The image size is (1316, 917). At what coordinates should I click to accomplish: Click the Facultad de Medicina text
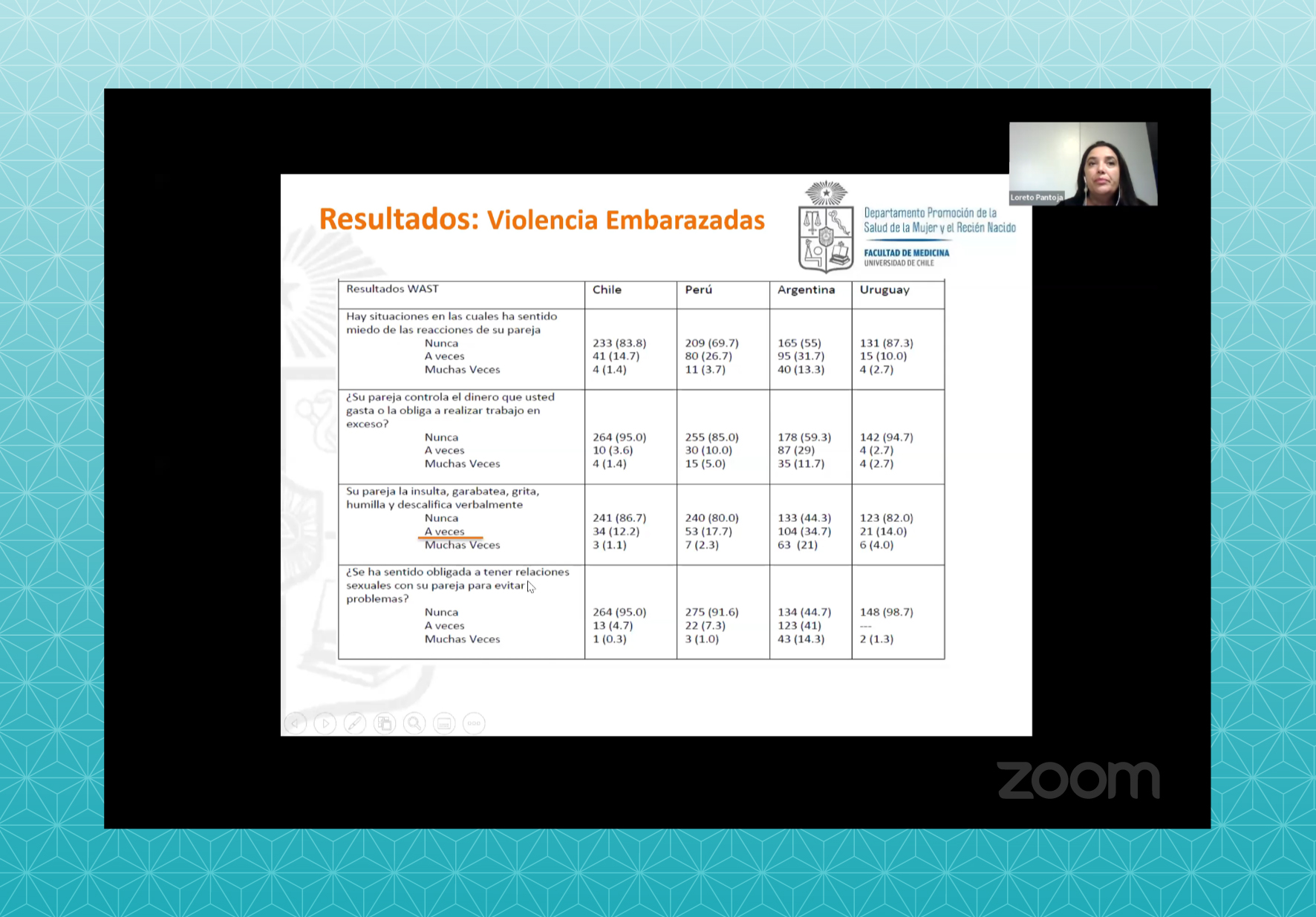[x=906, y=253]
